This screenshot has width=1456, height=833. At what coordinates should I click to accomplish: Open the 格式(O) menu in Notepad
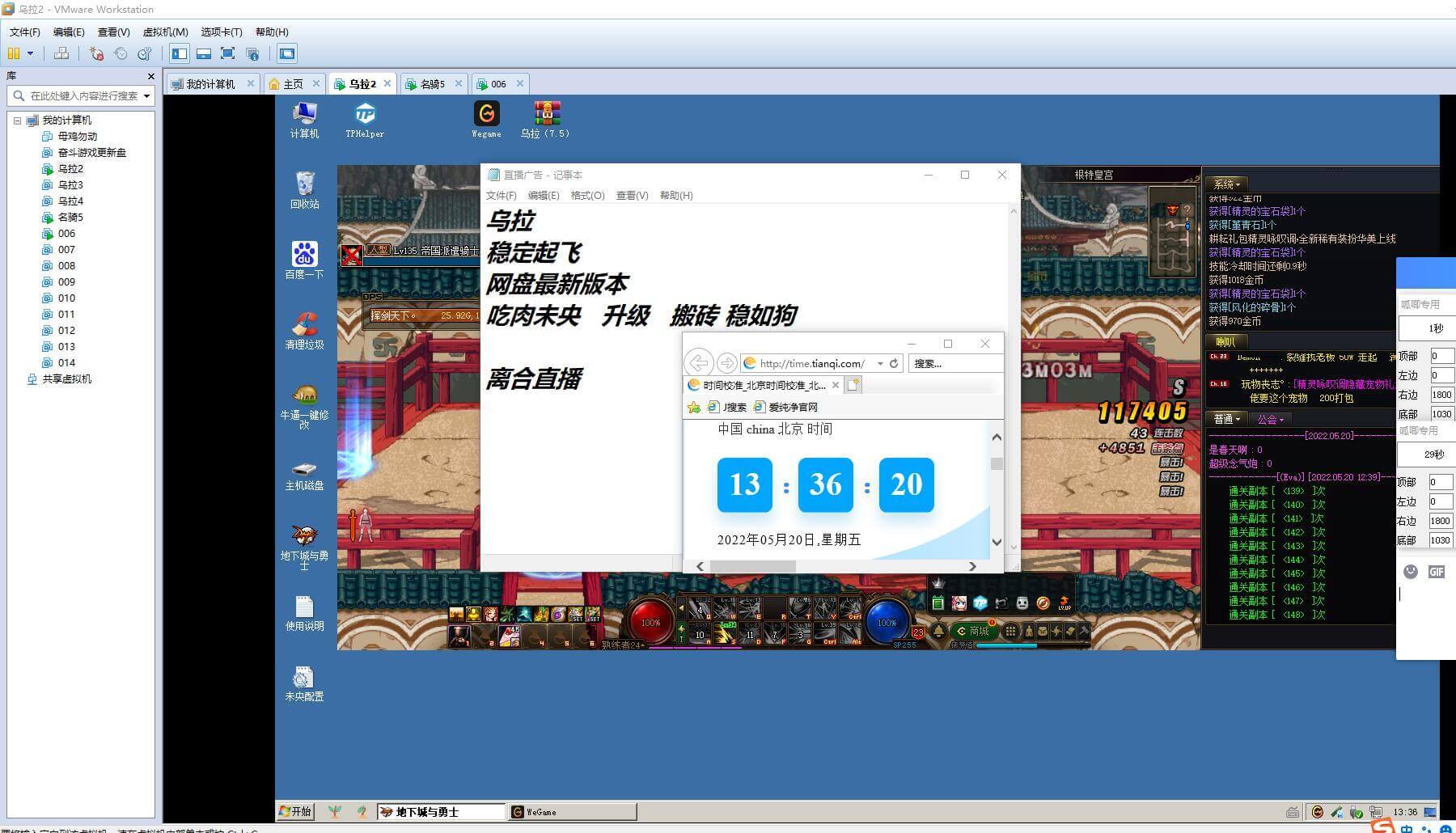pos(587,196)
